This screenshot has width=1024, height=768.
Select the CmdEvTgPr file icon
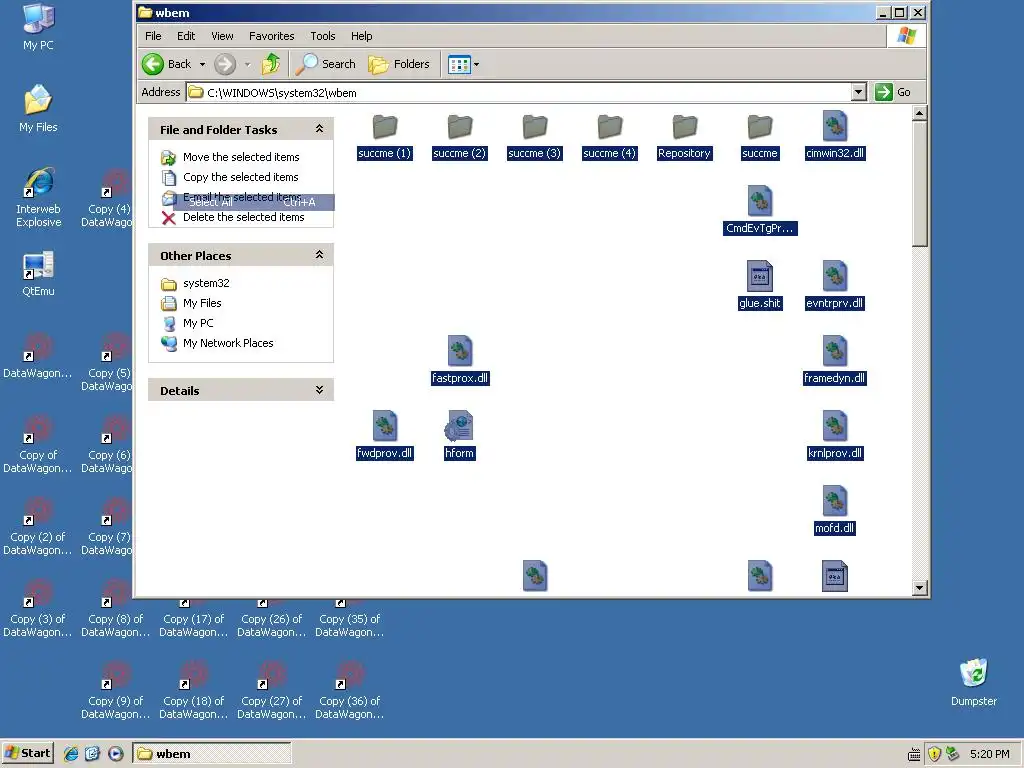[x=760, y=201]
